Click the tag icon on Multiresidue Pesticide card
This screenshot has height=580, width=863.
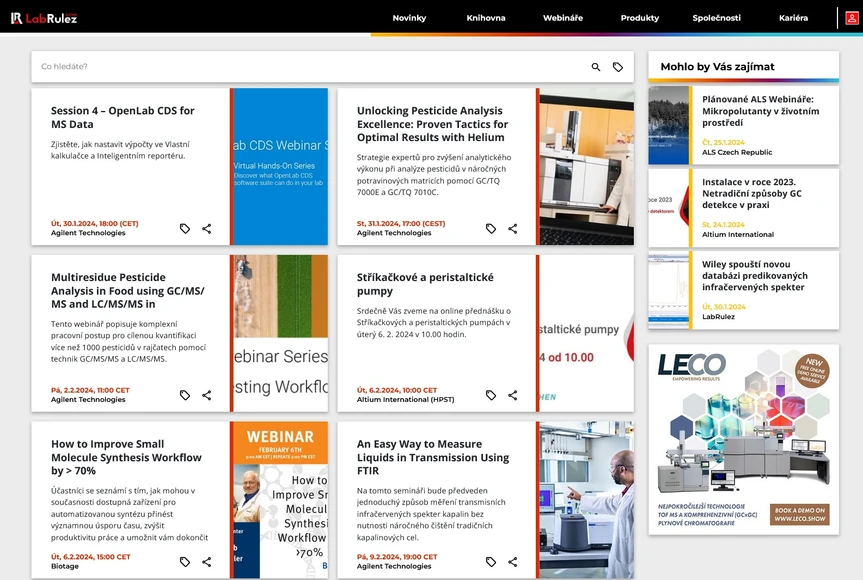[x=184, y=395]
